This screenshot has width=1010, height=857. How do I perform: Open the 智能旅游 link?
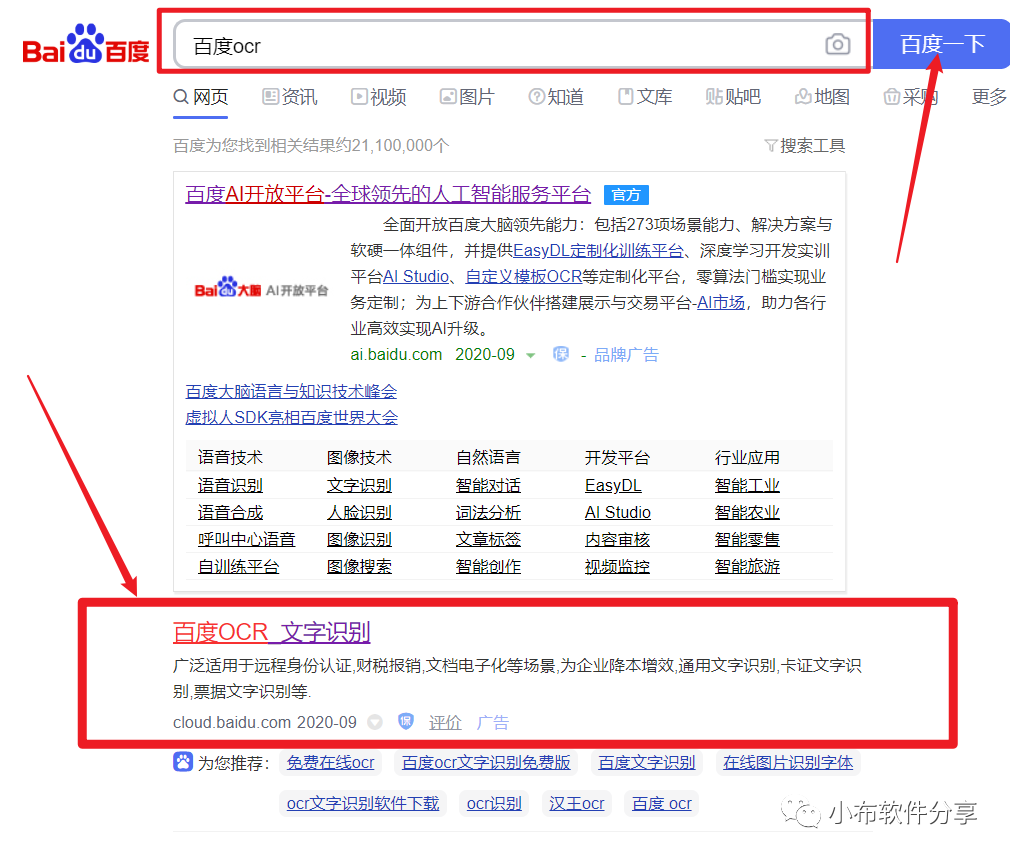pos(747,566)
